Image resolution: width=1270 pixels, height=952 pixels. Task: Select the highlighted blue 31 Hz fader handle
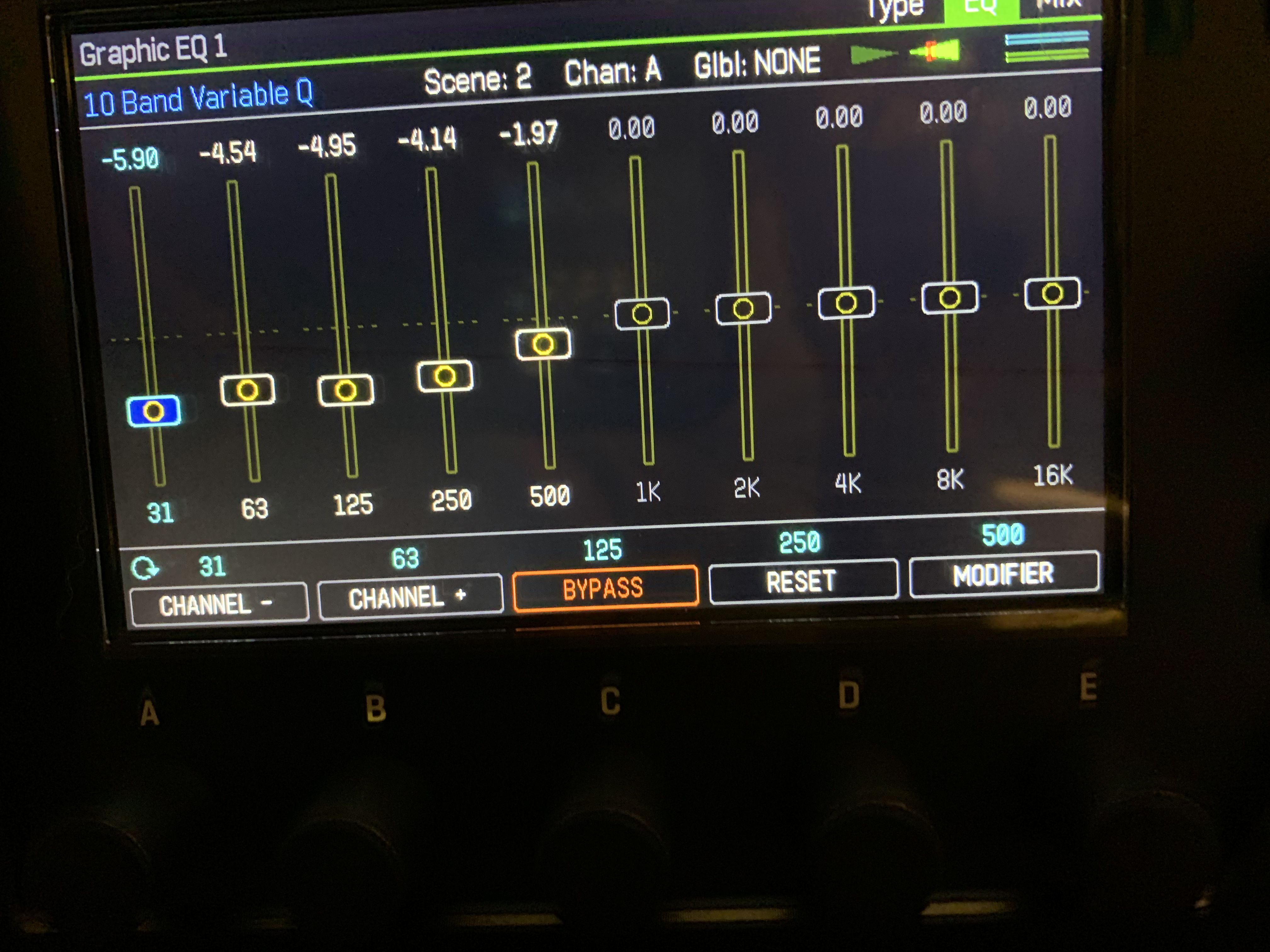coord(153,411)
